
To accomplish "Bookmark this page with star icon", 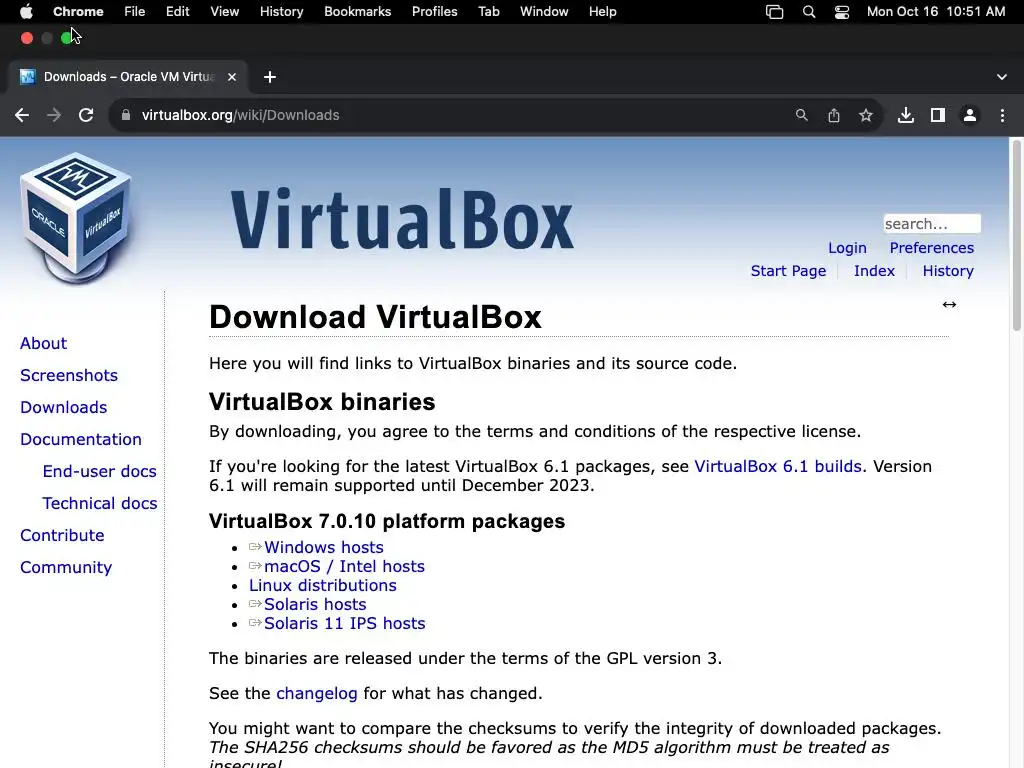I will point(866,116).
